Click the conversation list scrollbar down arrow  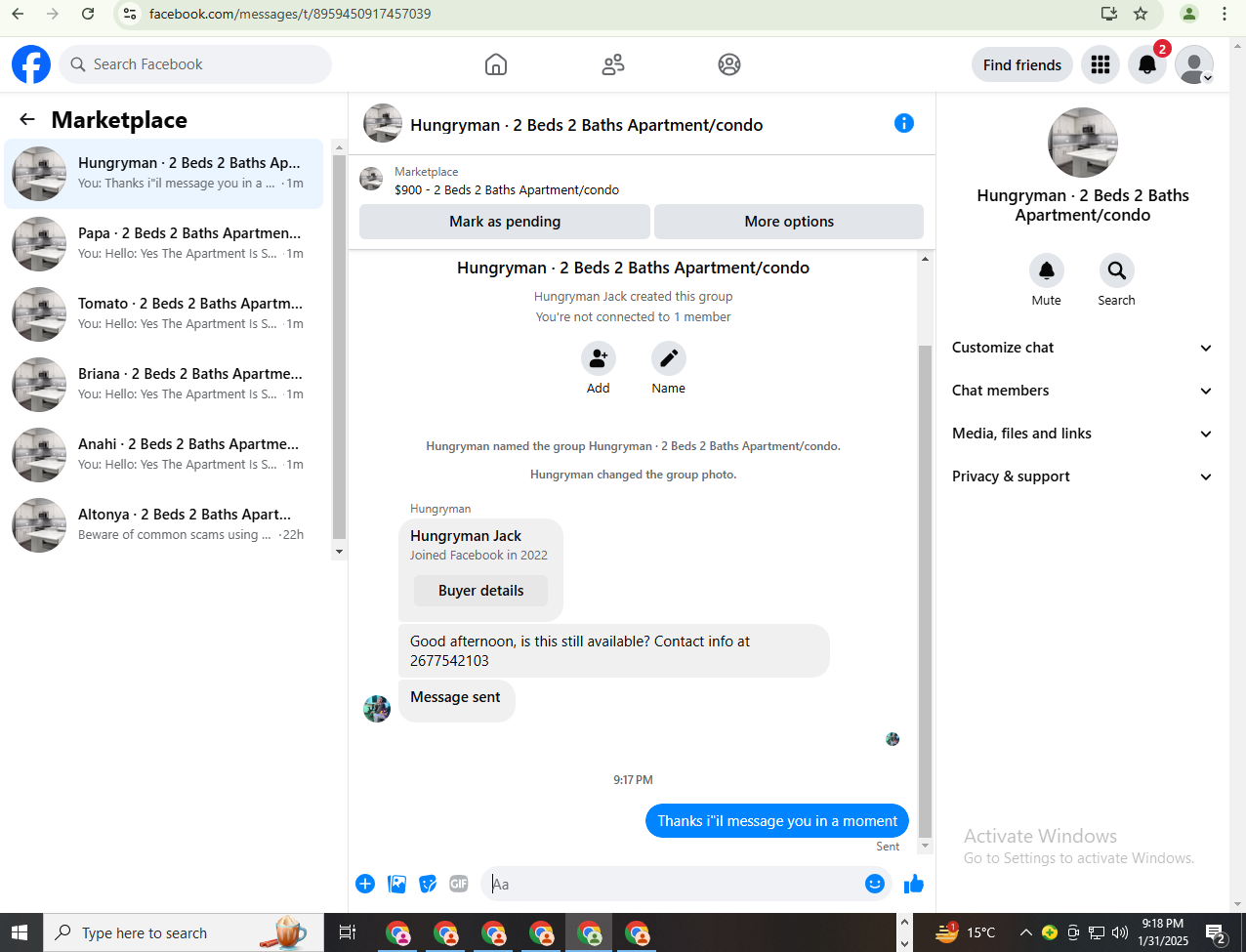[x=339, y=552]
